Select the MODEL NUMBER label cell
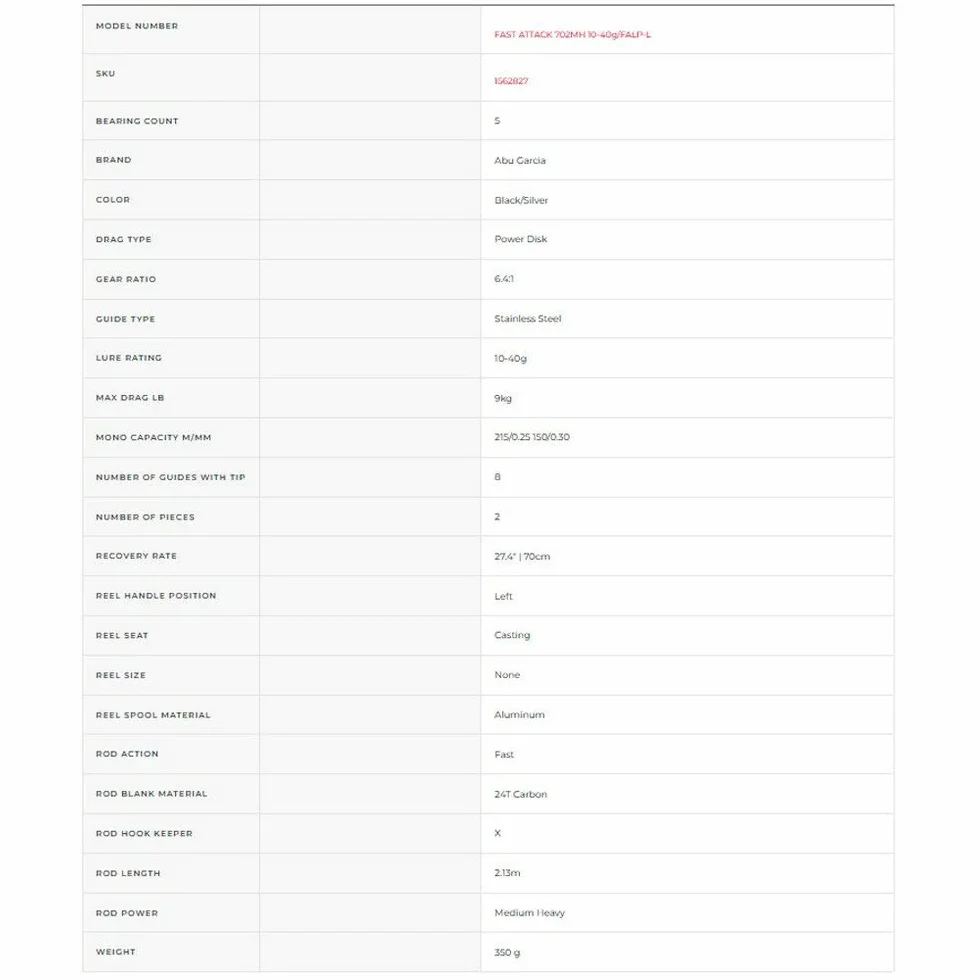The height and width of the screenshot is (980, 980). pos(171,29)
